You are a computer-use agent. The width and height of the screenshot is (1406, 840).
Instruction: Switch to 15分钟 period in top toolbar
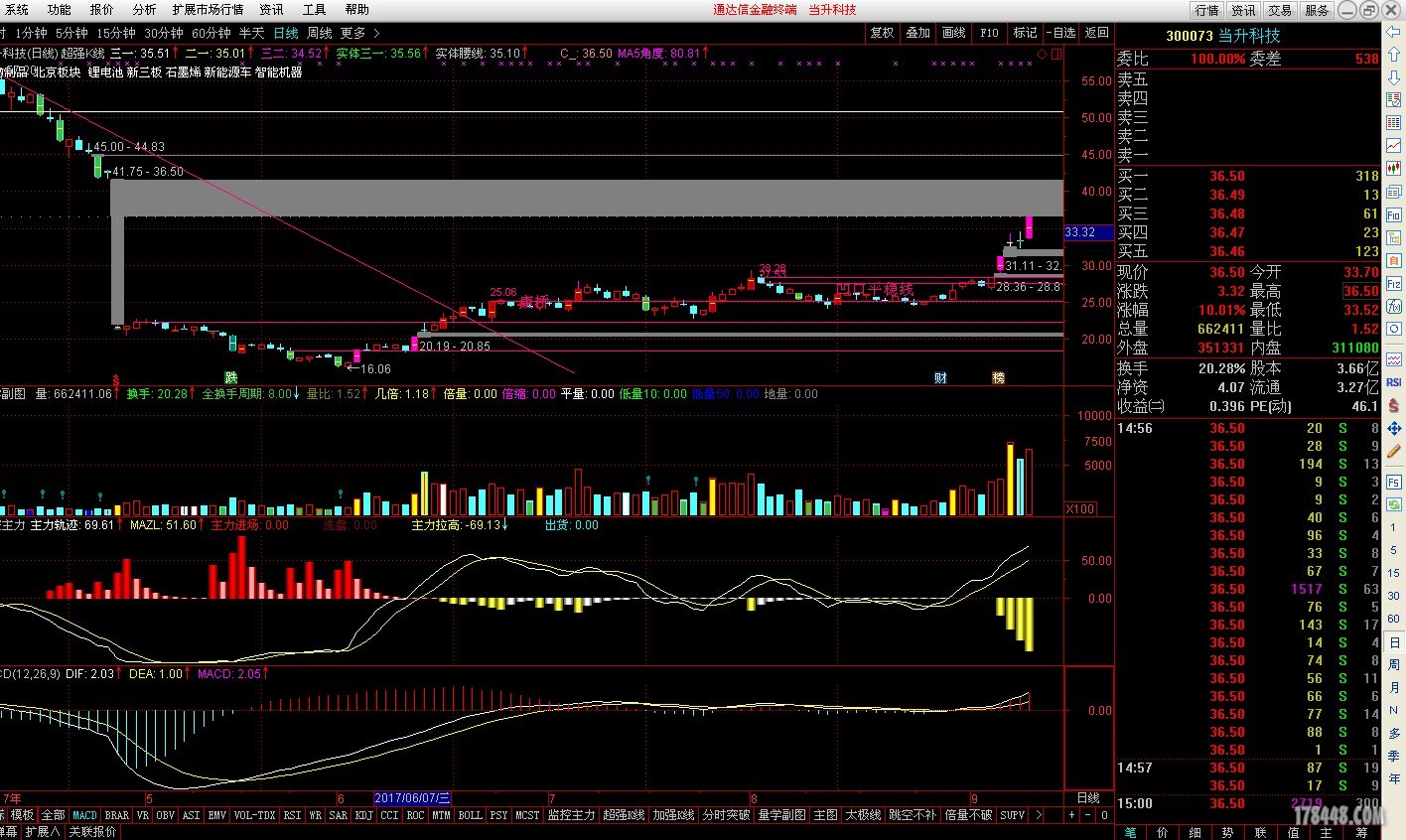click(115, 33)
